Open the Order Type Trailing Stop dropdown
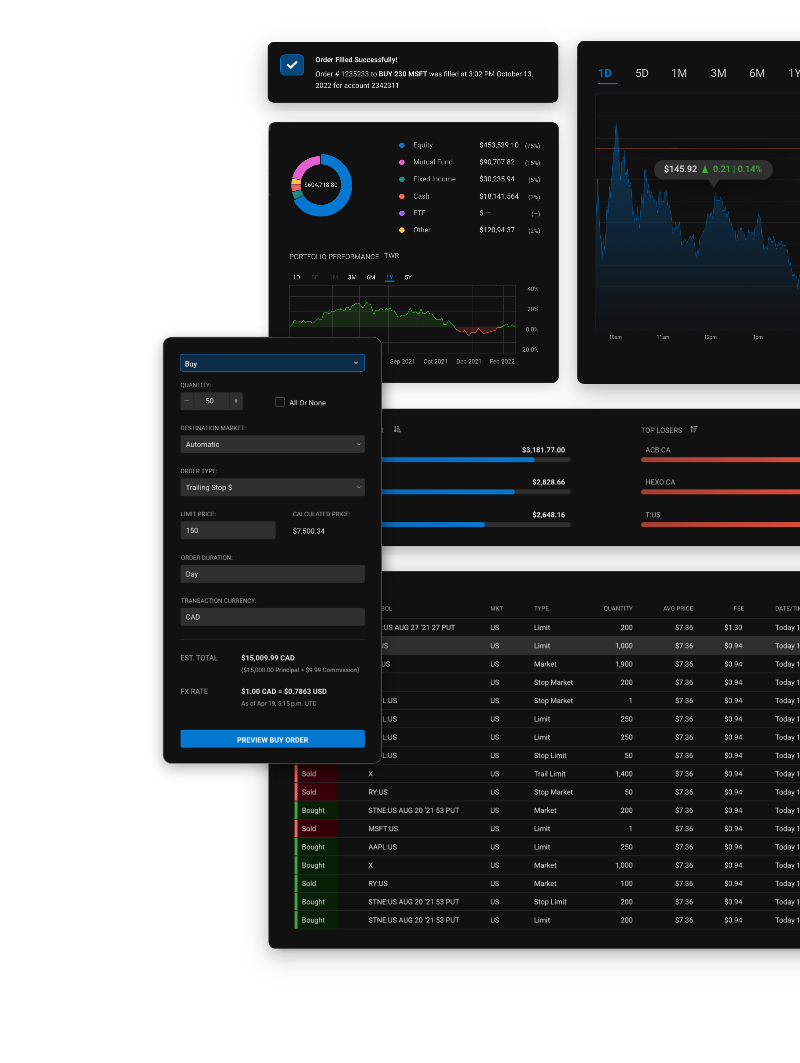The width and height of the screenshot is (800, 1063). point(272,487)
